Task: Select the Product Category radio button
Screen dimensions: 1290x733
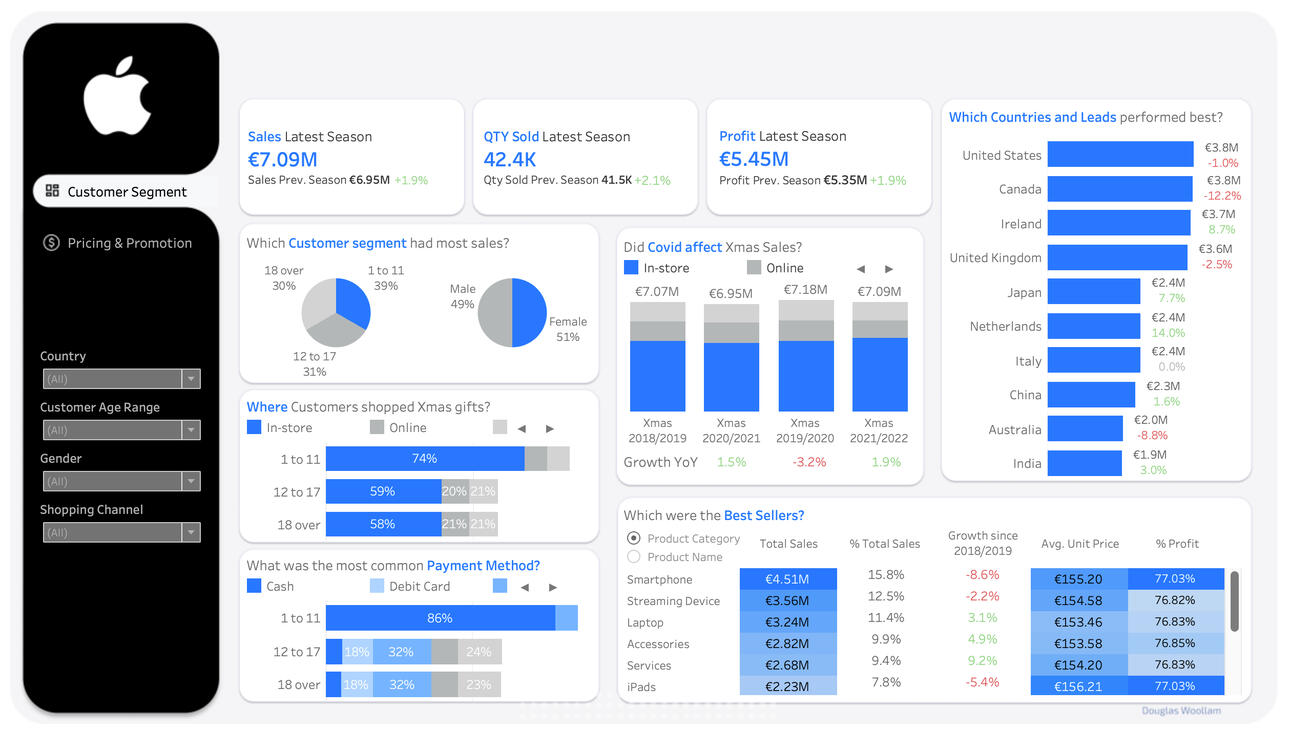Action: click(633, 538)
